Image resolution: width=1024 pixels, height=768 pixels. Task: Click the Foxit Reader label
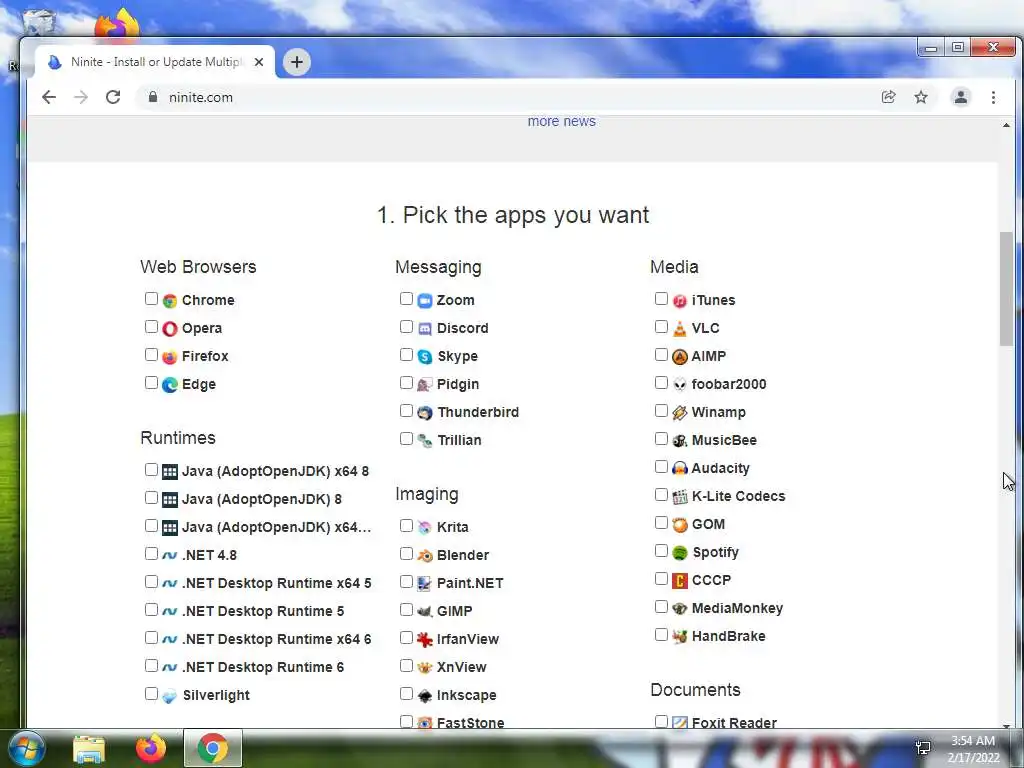pos(734,723)
